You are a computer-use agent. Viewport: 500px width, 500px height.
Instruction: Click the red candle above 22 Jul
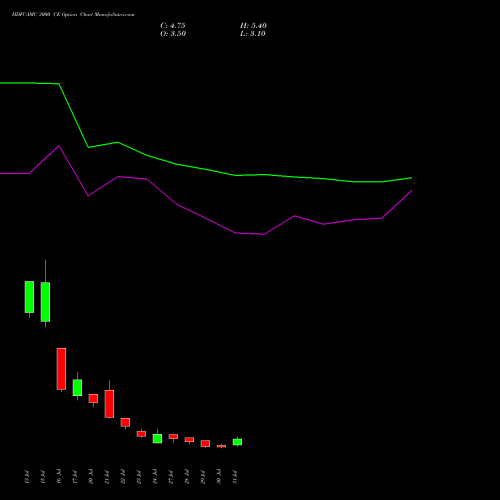pyautogui.click(x=125, y=422)
